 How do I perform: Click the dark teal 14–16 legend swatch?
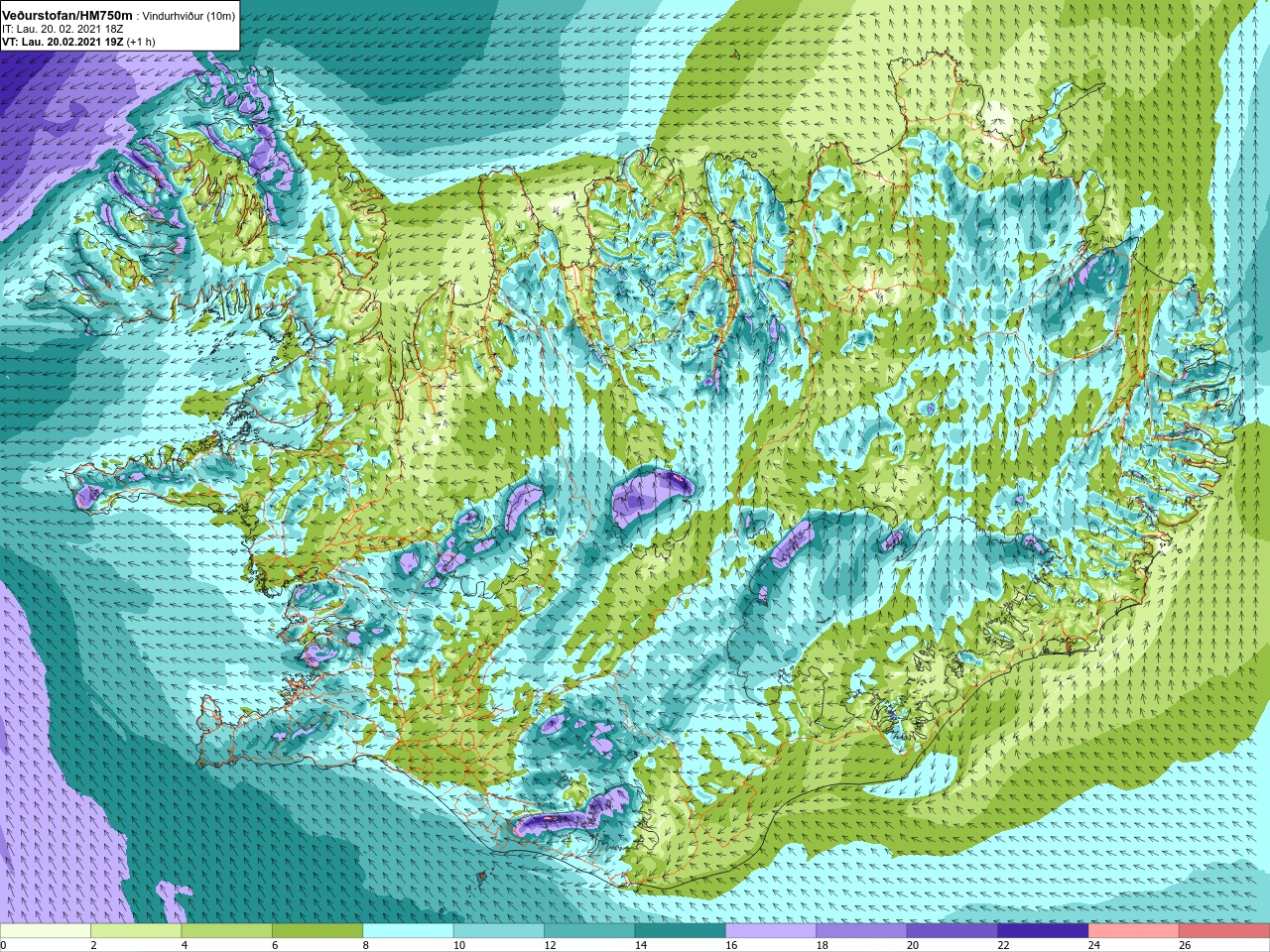click(x=680, y=931)
